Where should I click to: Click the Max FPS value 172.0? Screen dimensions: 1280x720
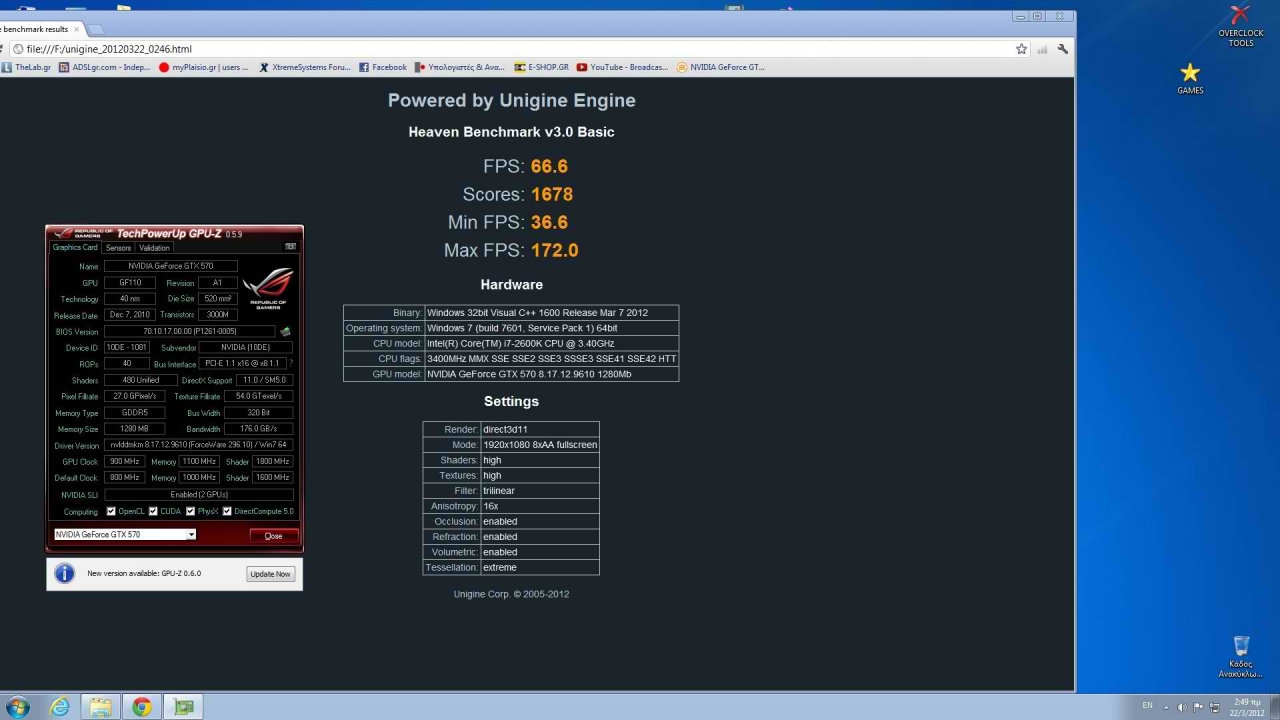click(555, 251)
